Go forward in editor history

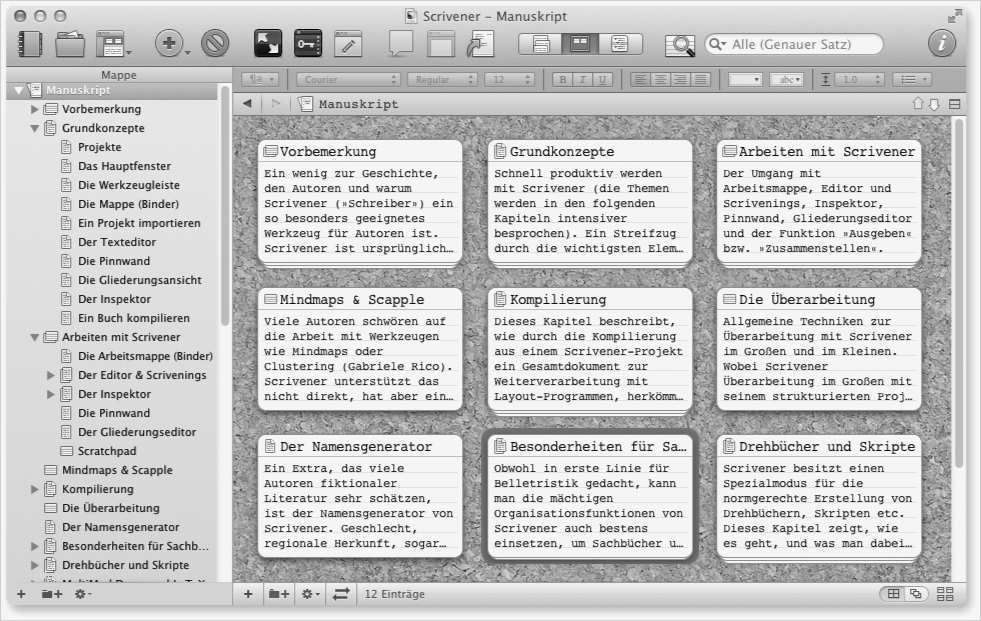click(275, 104)
